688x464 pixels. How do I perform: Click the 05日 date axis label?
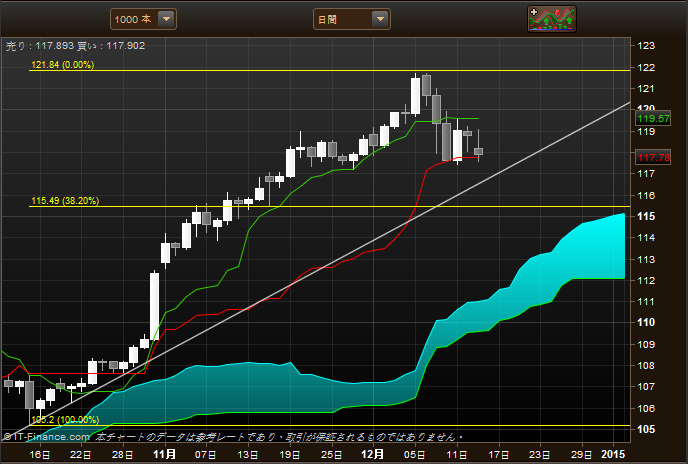click(x=415, y=454)
